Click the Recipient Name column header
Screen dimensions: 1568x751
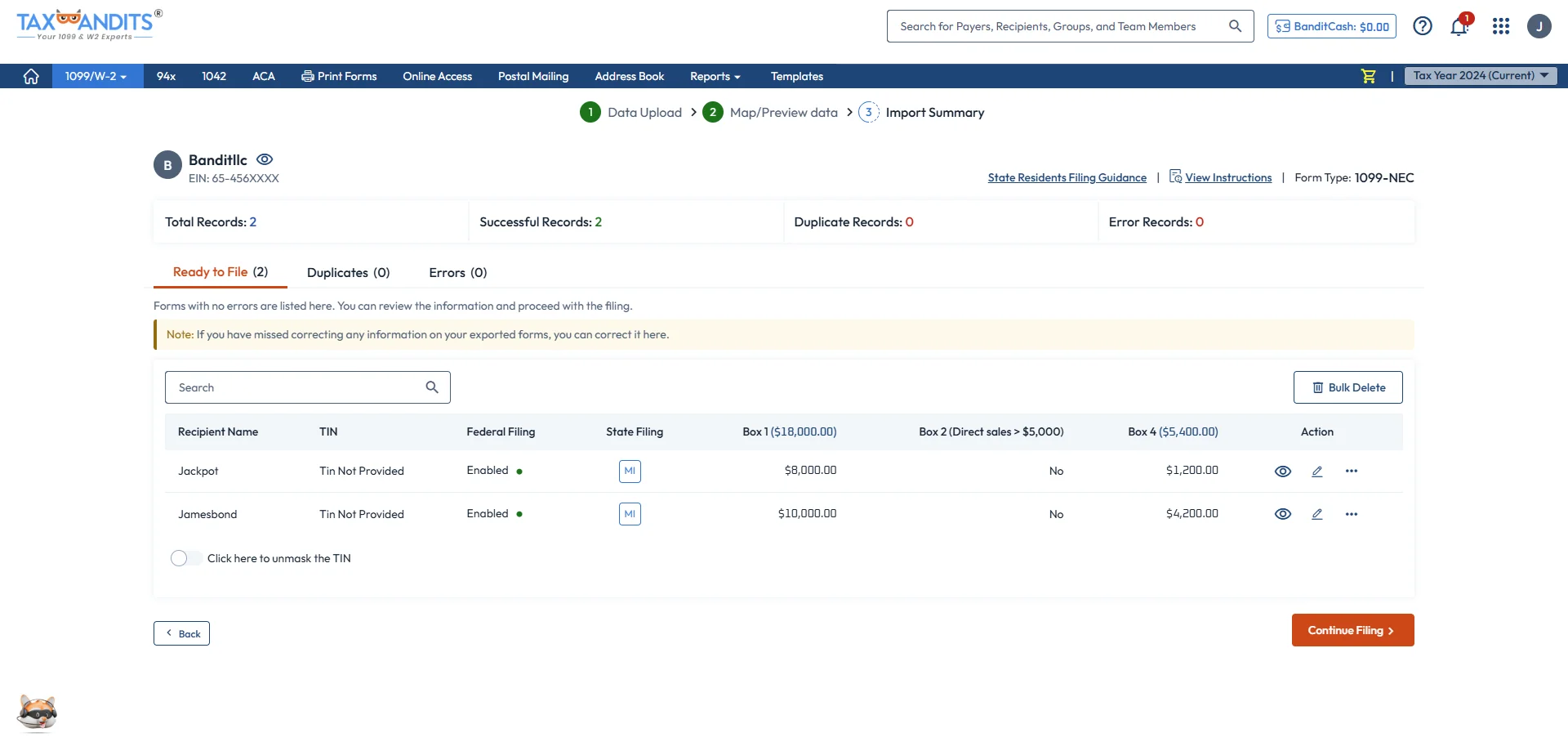click(218, 431)
